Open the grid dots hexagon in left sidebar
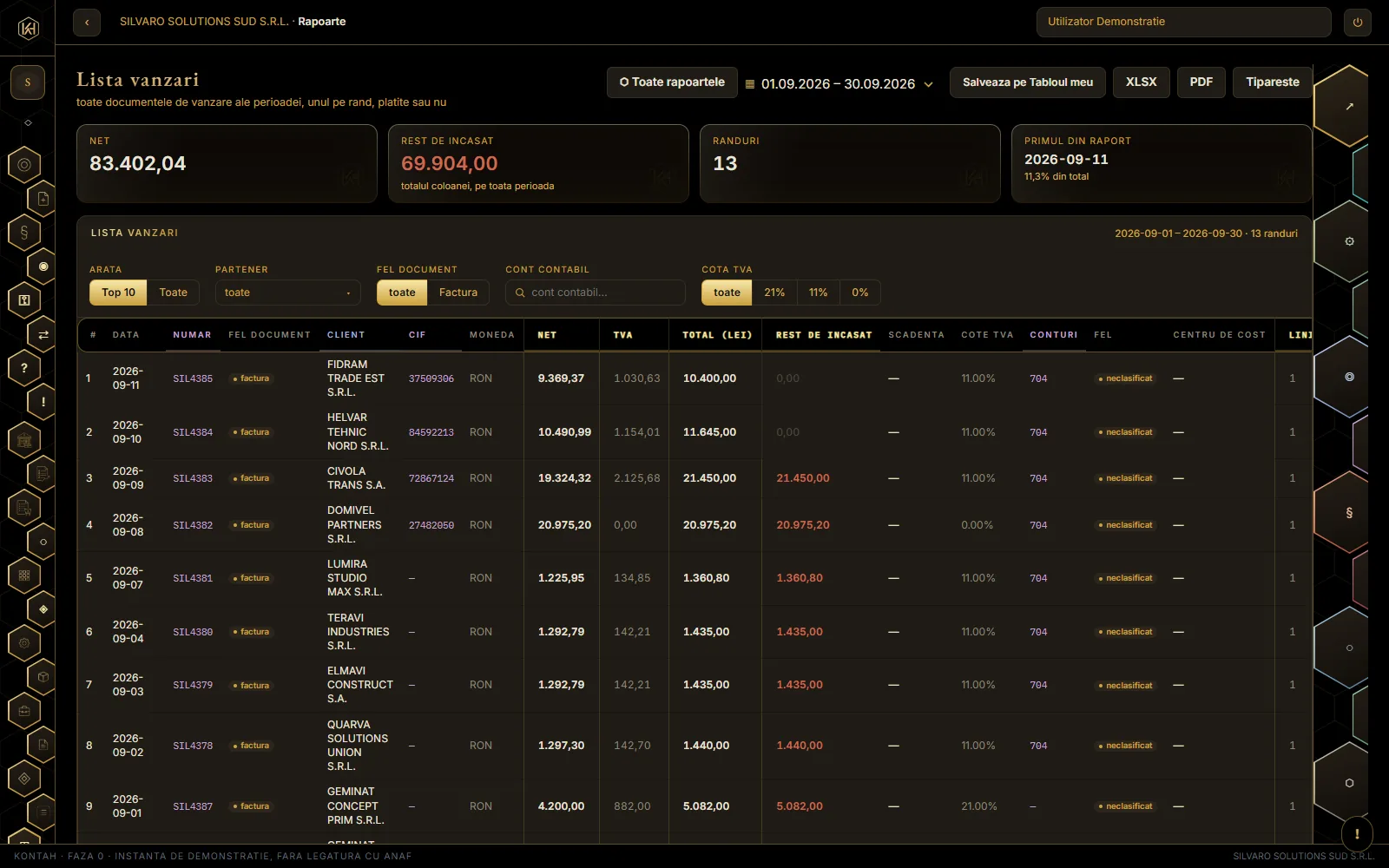This screenshot has width=1389, height=868. [x=24, y=575]
